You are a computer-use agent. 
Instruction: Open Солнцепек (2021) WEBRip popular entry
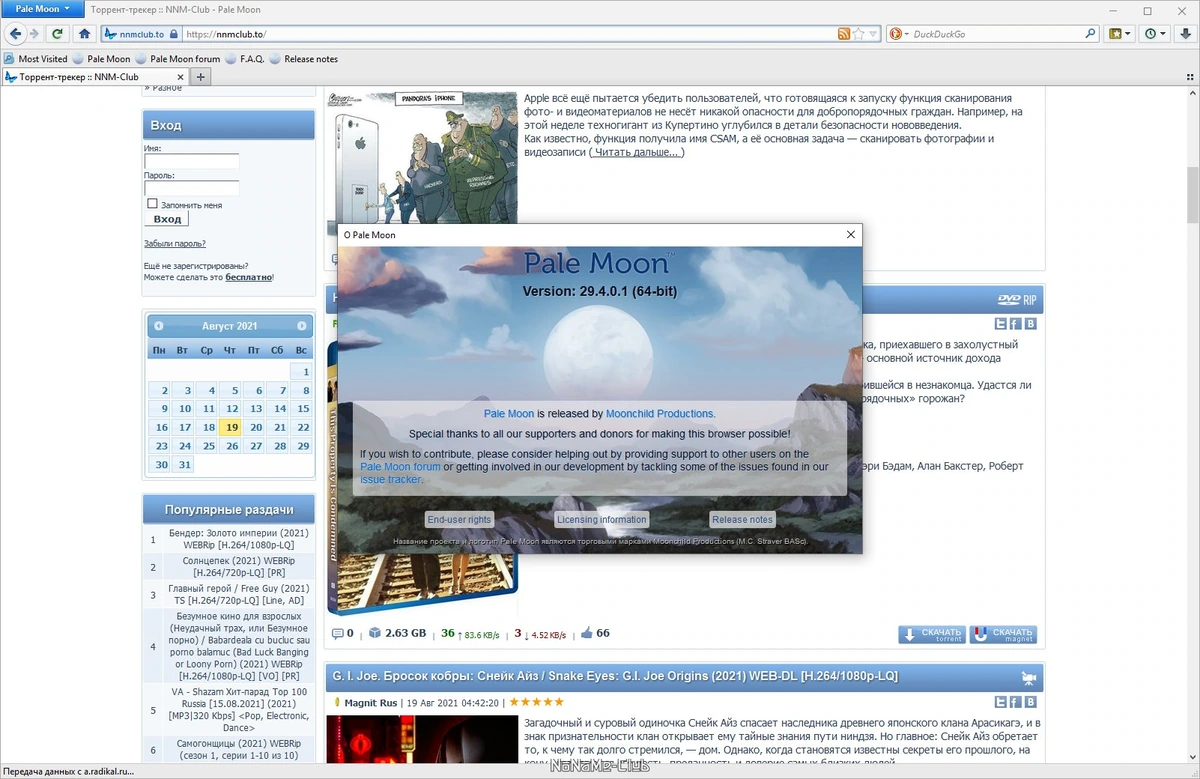coord(239,567)
